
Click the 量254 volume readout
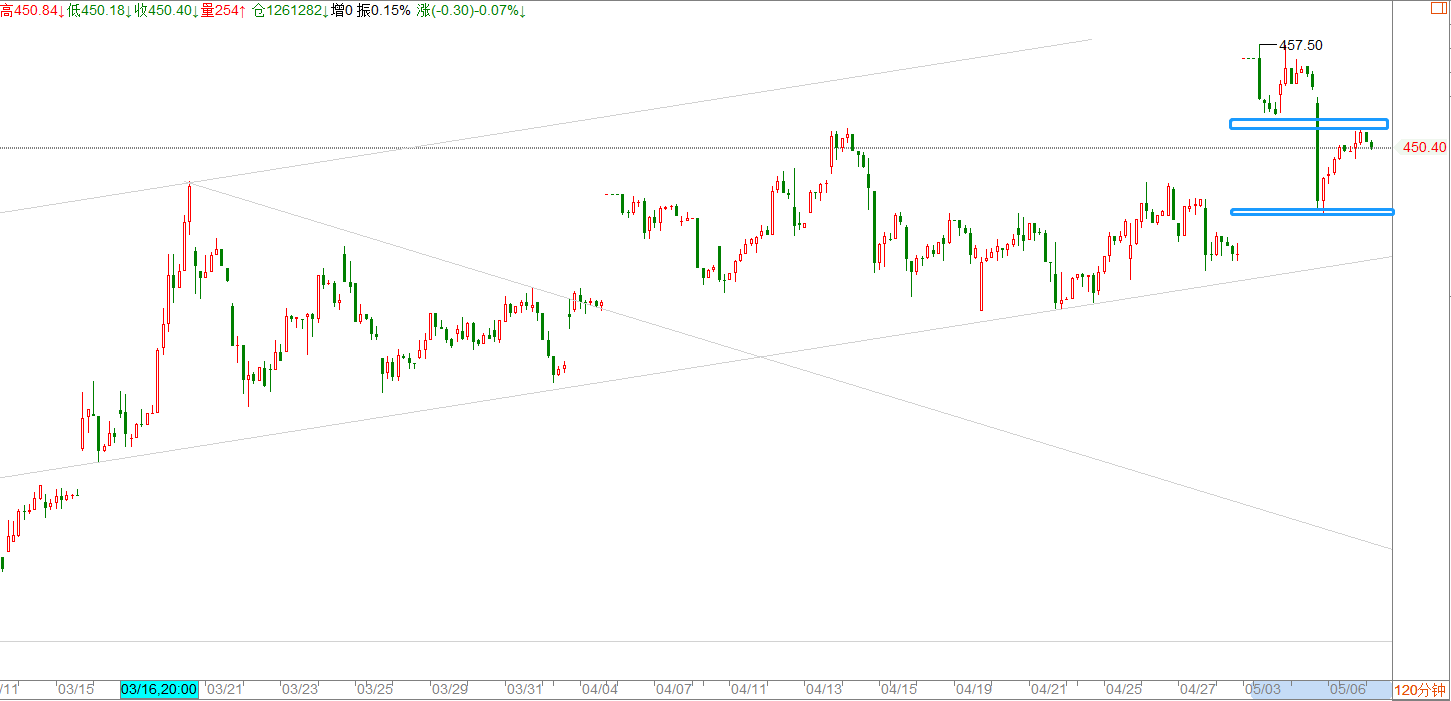coord(224,10)
